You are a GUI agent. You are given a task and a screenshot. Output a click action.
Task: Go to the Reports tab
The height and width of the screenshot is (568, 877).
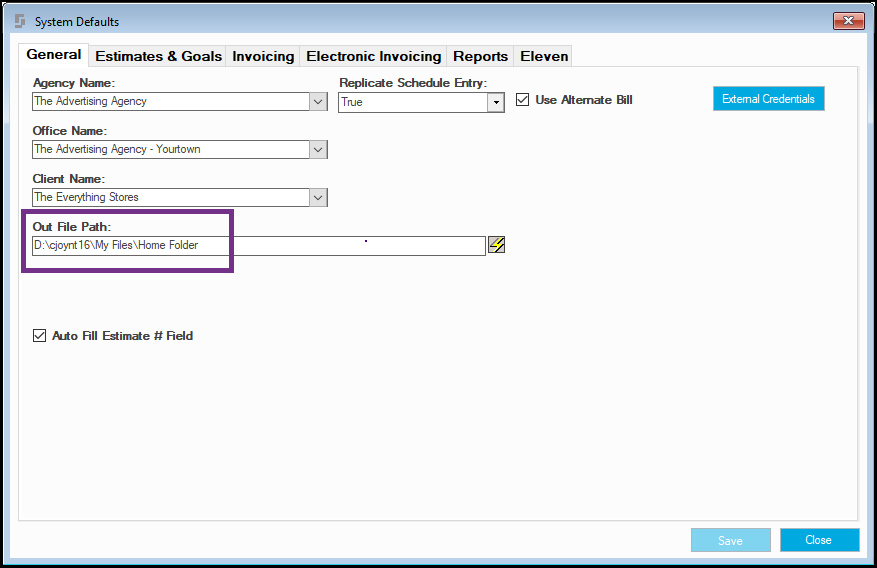480,56
